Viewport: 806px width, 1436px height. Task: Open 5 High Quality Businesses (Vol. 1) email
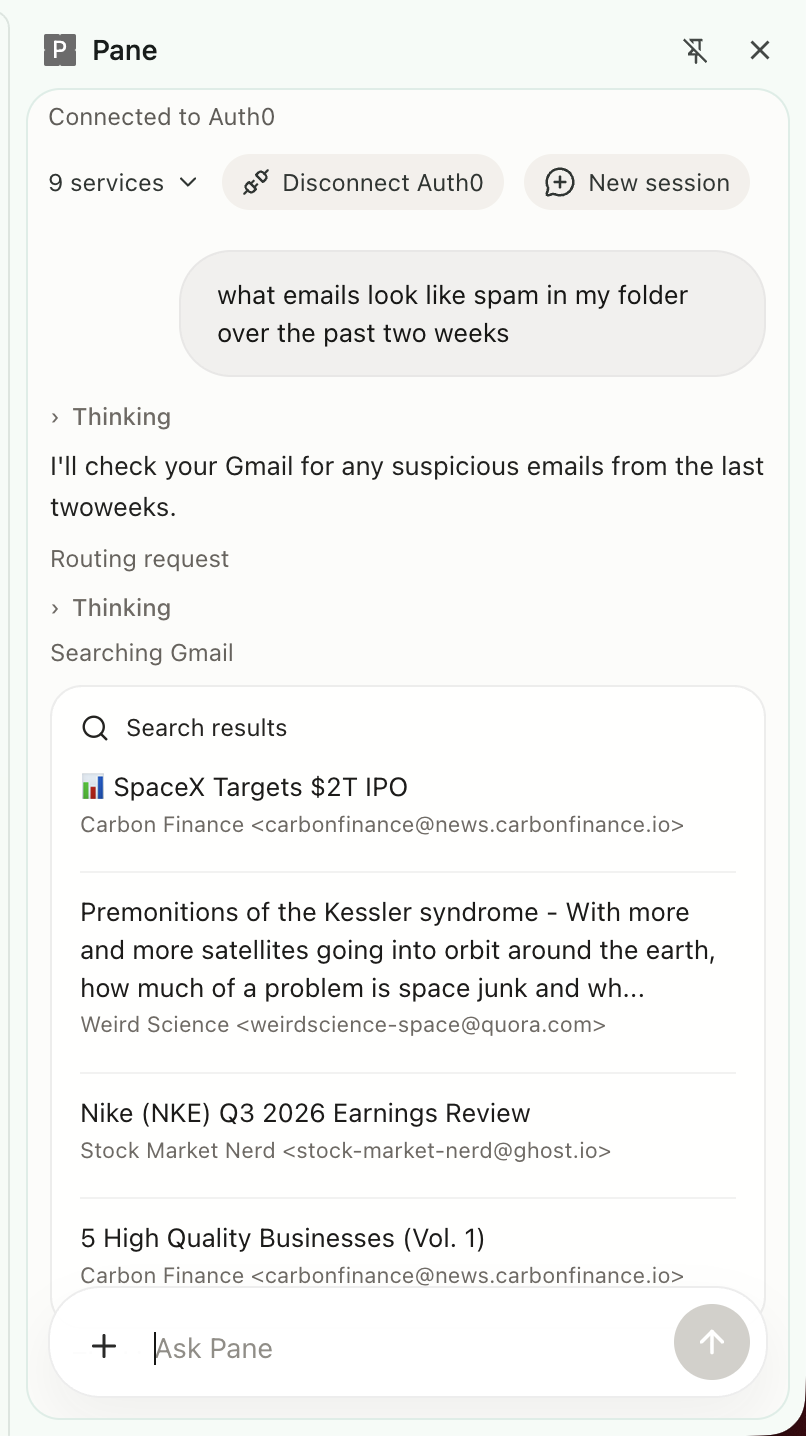(282, 1238)
